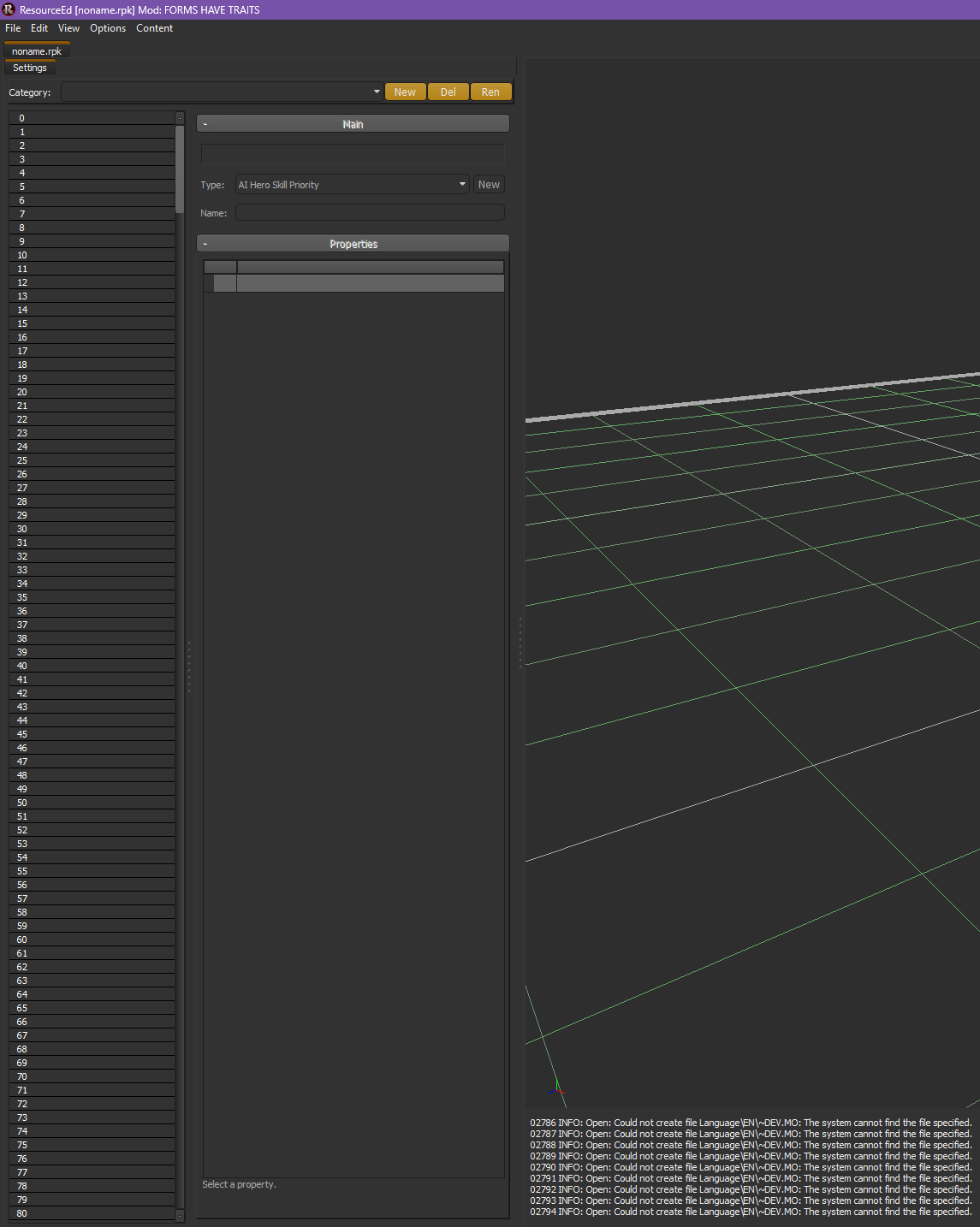980x1227 pixels.
Task: Open the View menu
Action: point(68,28)
